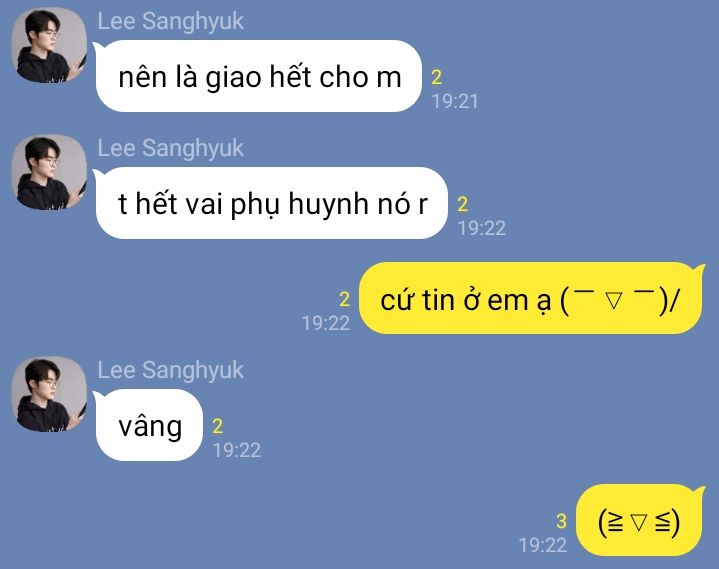Viewport: 719px width, 569px height.
Task: Tap the Lee Sanghyuk name above "vâng"
Action: pyautogui.click(x=170, y=370)
